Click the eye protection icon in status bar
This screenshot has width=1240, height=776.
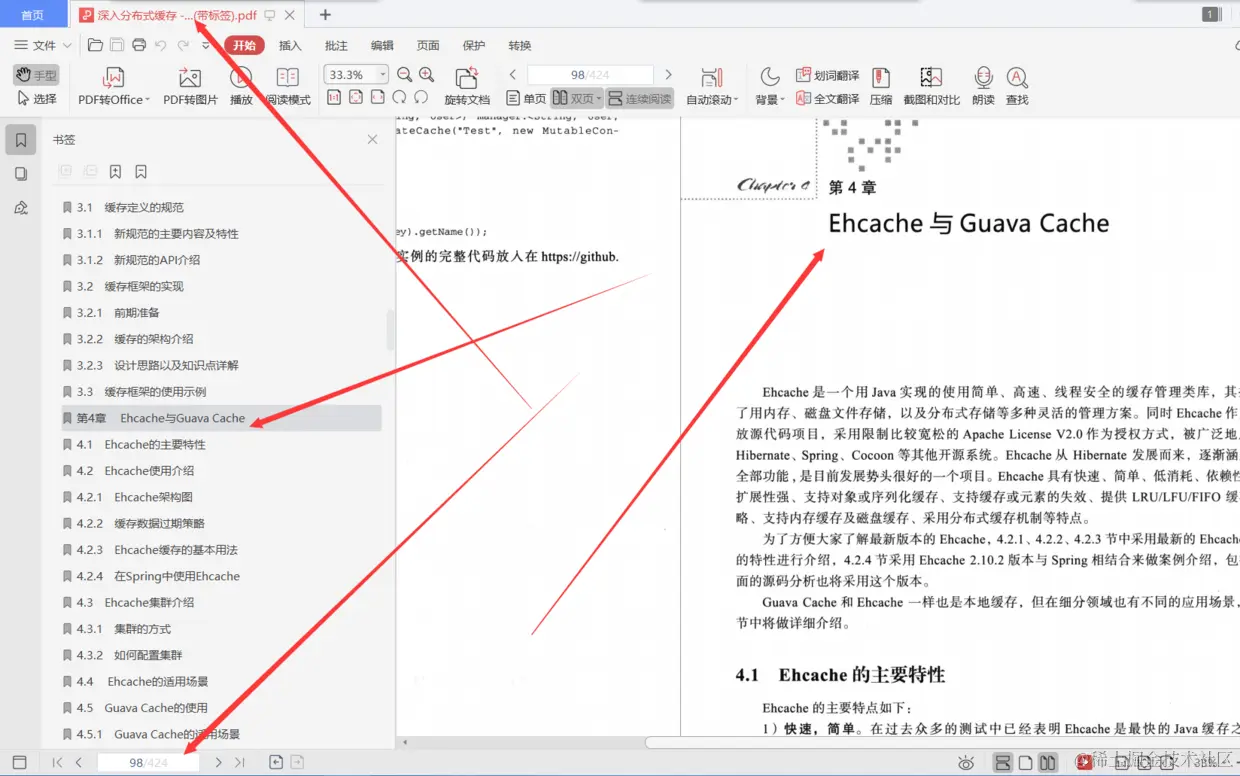[966, 763]
